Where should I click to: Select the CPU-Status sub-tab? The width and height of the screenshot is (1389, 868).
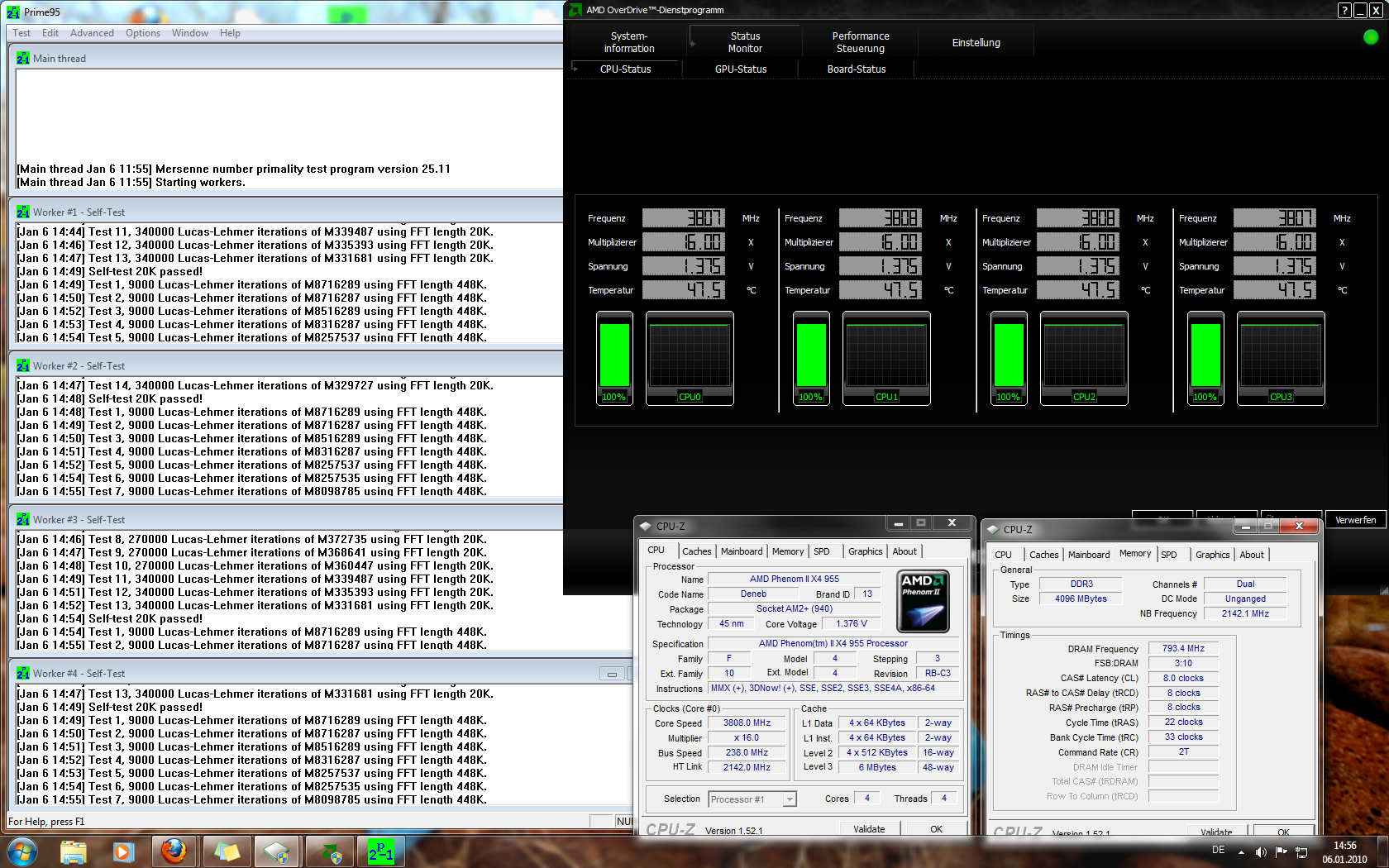(626, 69)
